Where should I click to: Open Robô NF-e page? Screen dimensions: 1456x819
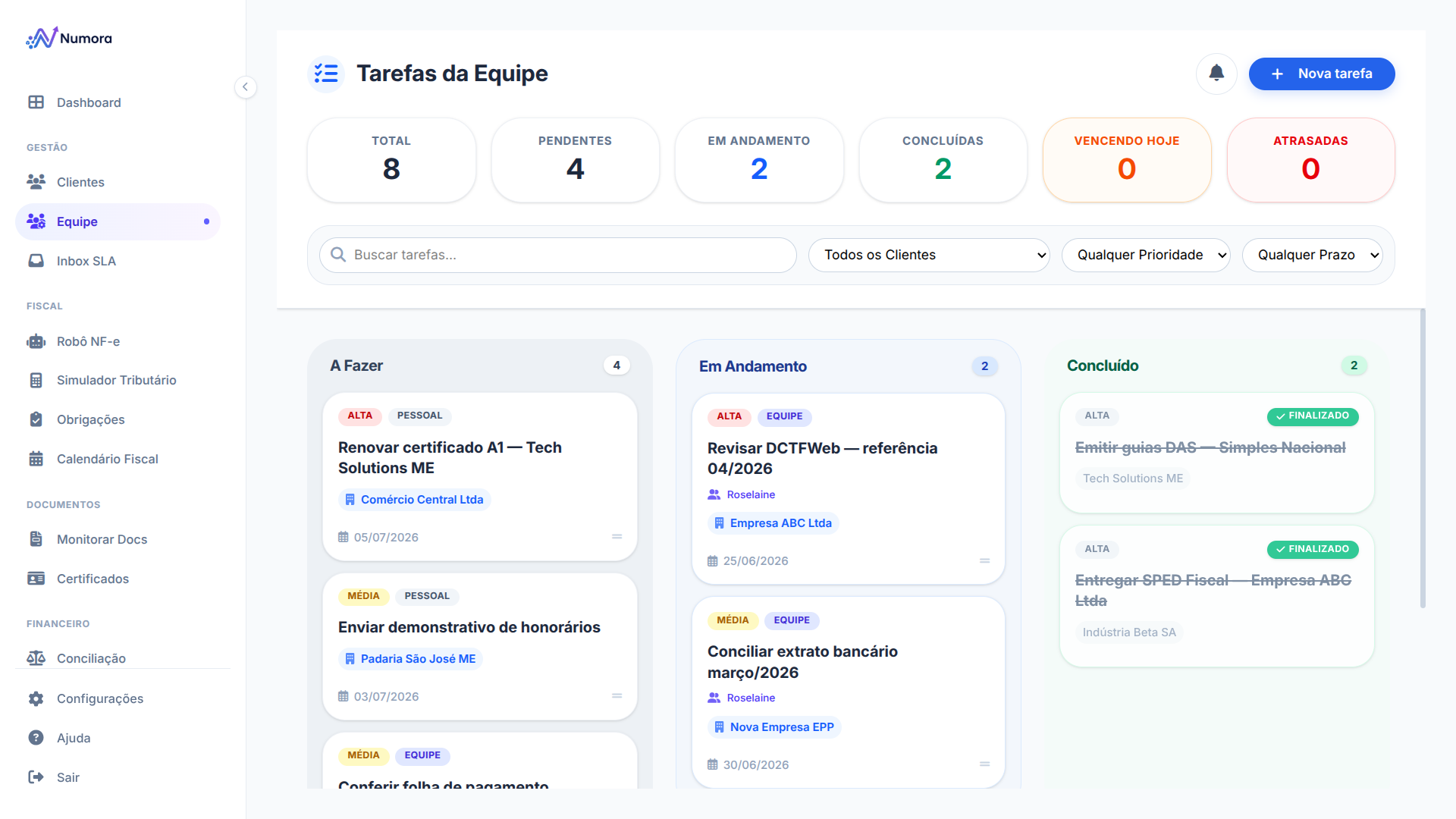(118, 341)
